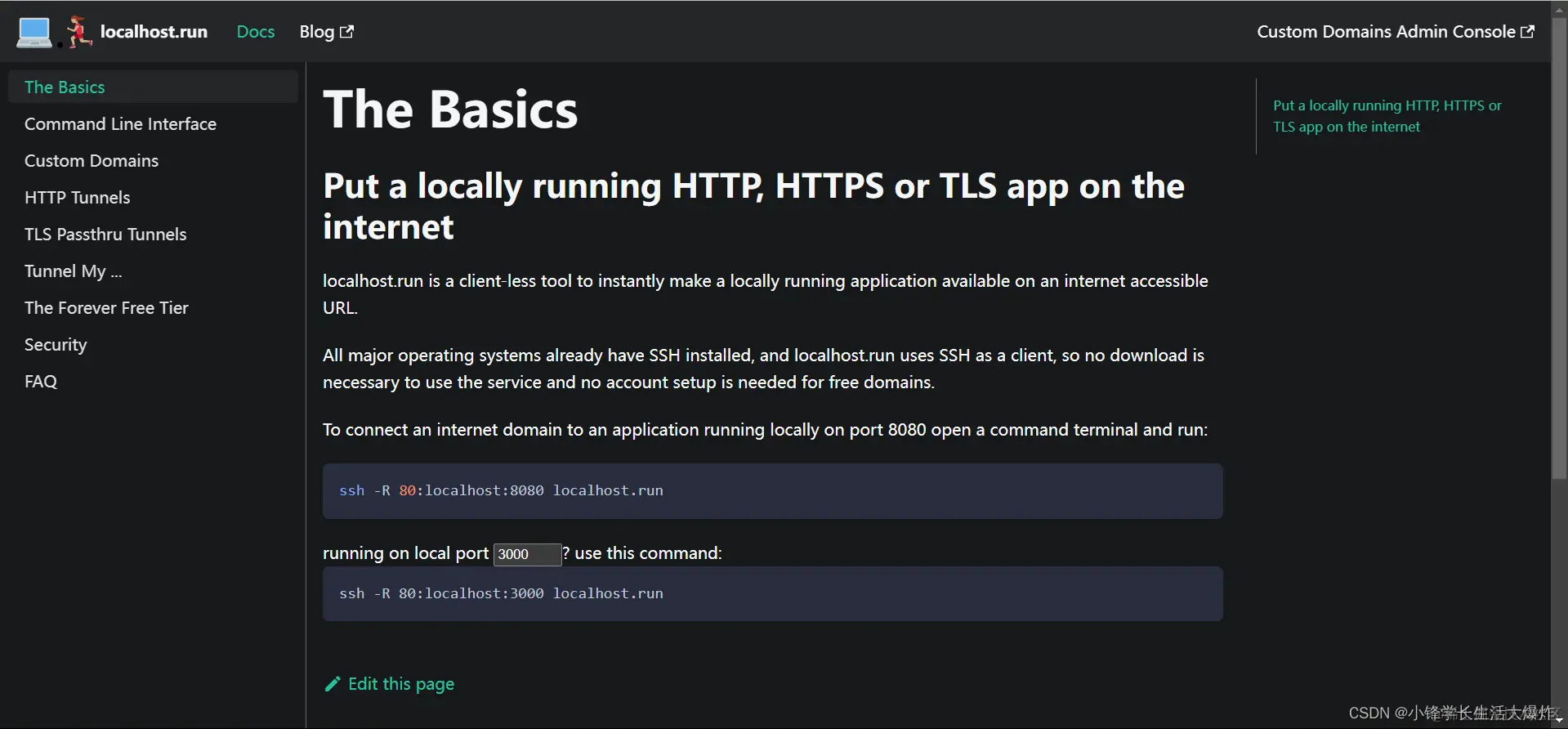Image resolution: width=1568 pixels, height=729 pixels.
Task: Open the localhost.run home title link
Action: (154, 32)
